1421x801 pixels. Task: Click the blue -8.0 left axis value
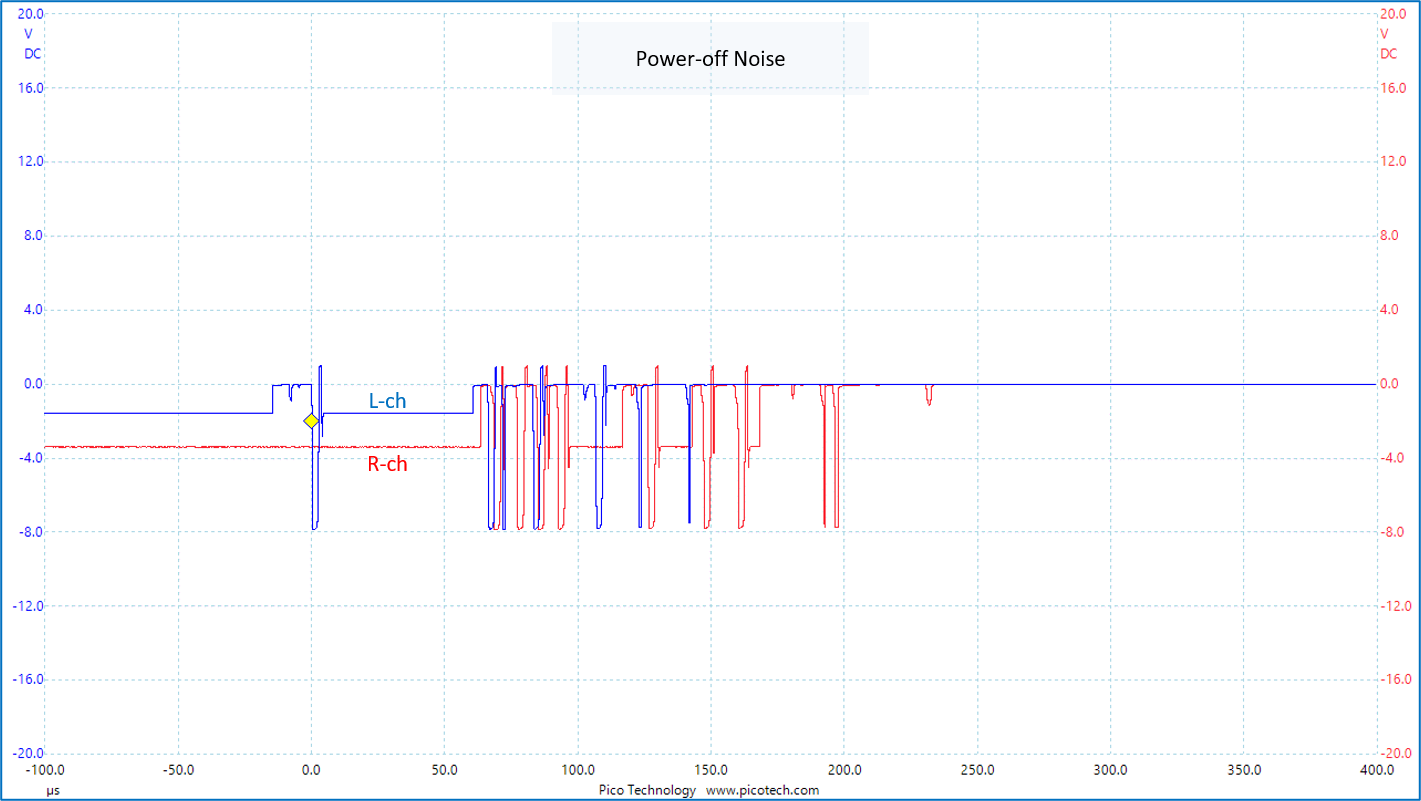click(31, 532)
